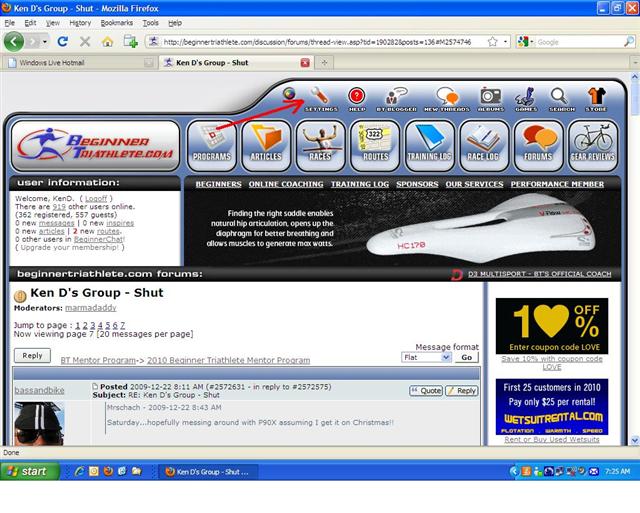Open the Games joystick icon
The height and width of the screenshot is (513, 640).
pyautogui.click(x=526, y=99)
